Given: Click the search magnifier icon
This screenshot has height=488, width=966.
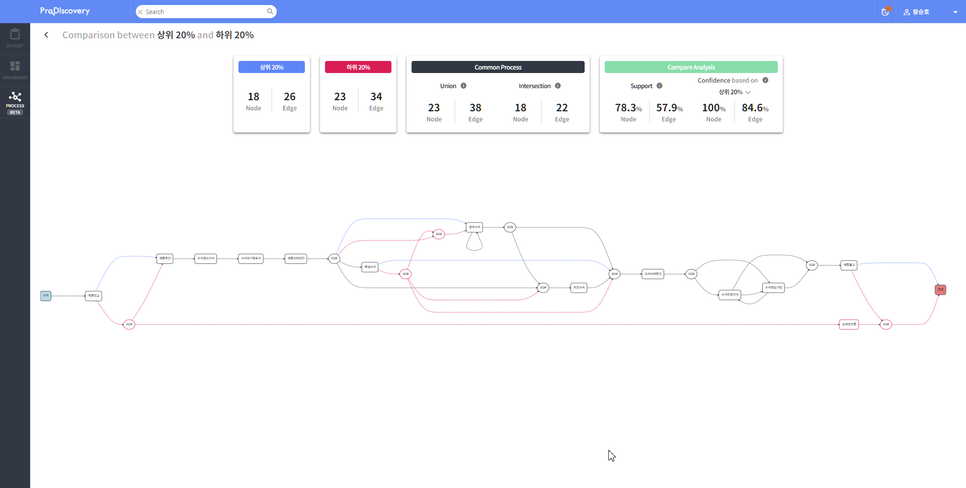Looking at the screenshot, I should coord(270,12).
